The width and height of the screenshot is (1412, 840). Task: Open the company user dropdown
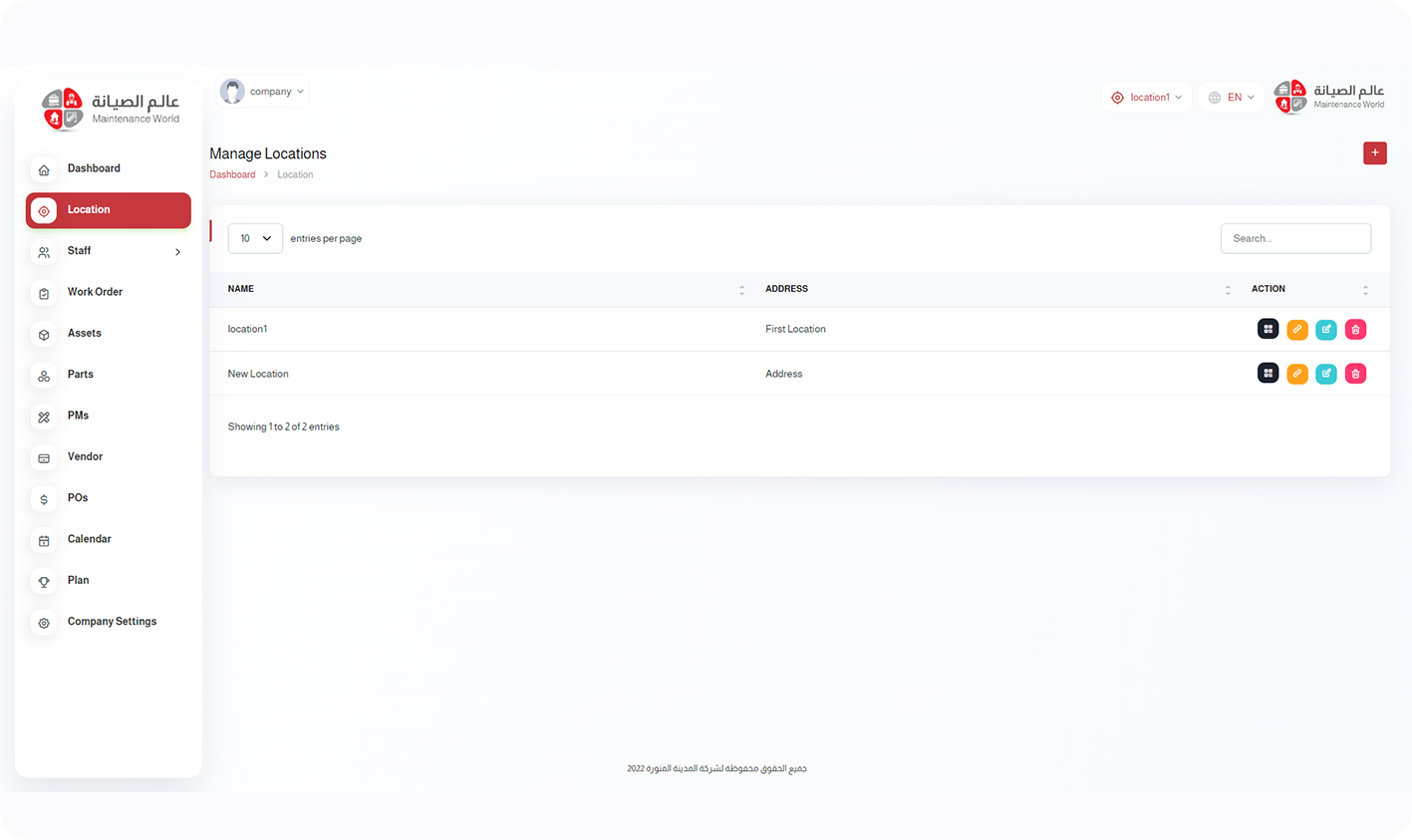click(263, 92)
